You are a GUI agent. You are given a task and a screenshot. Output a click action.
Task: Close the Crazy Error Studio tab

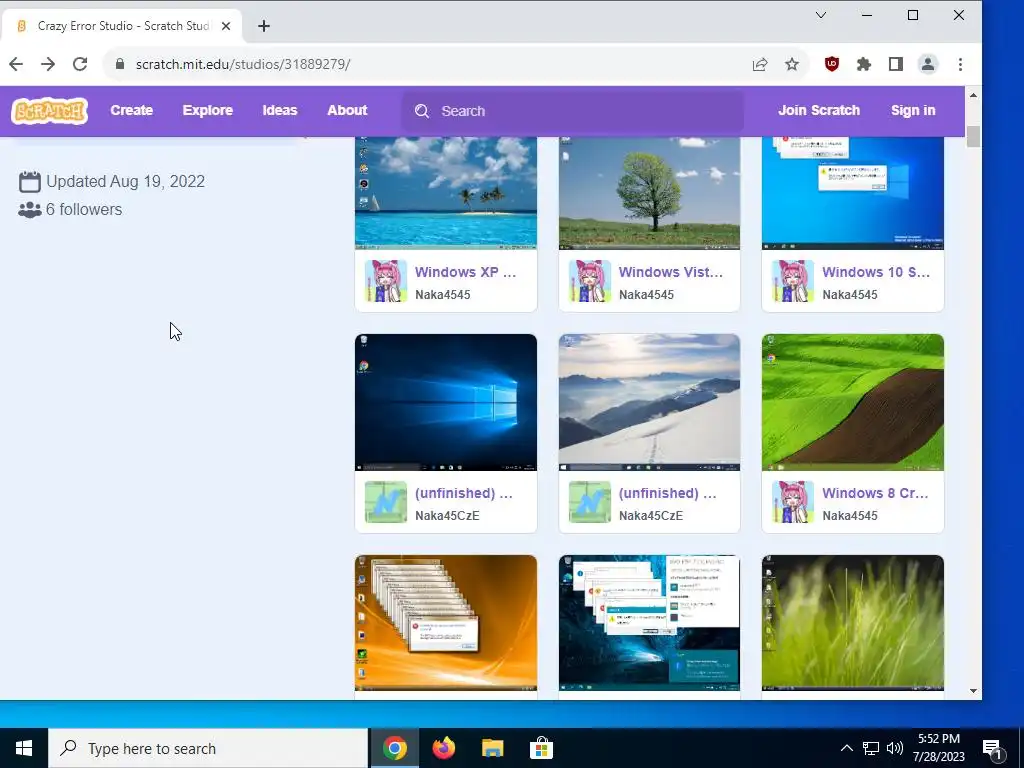click(226, 26)
